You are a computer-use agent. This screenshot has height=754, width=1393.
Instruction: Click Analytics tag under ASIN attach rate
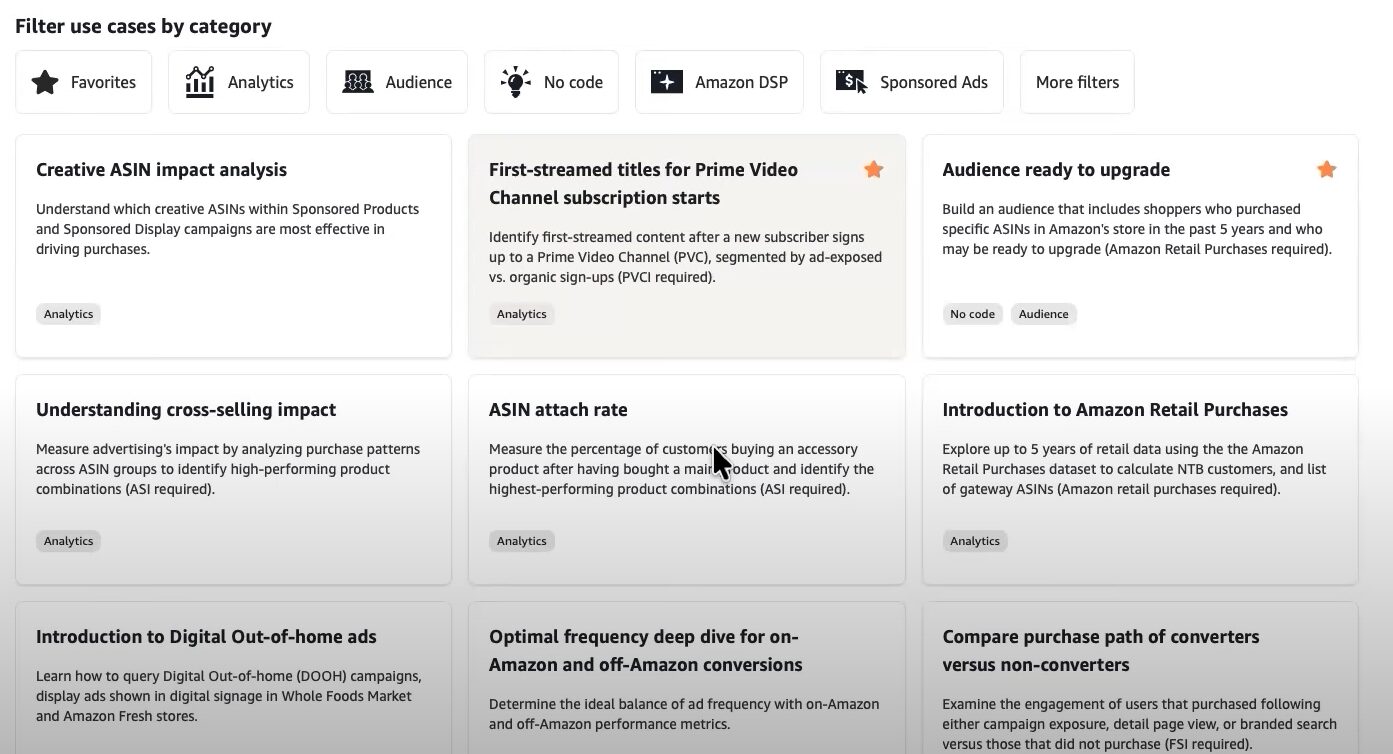point(521,541)
